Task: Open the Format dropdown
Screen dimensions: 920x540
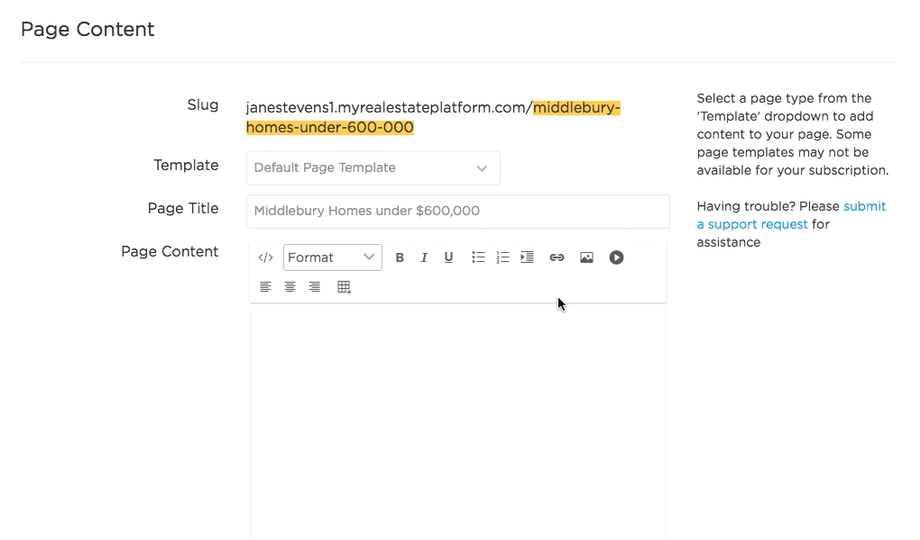Action: point(333,258)
